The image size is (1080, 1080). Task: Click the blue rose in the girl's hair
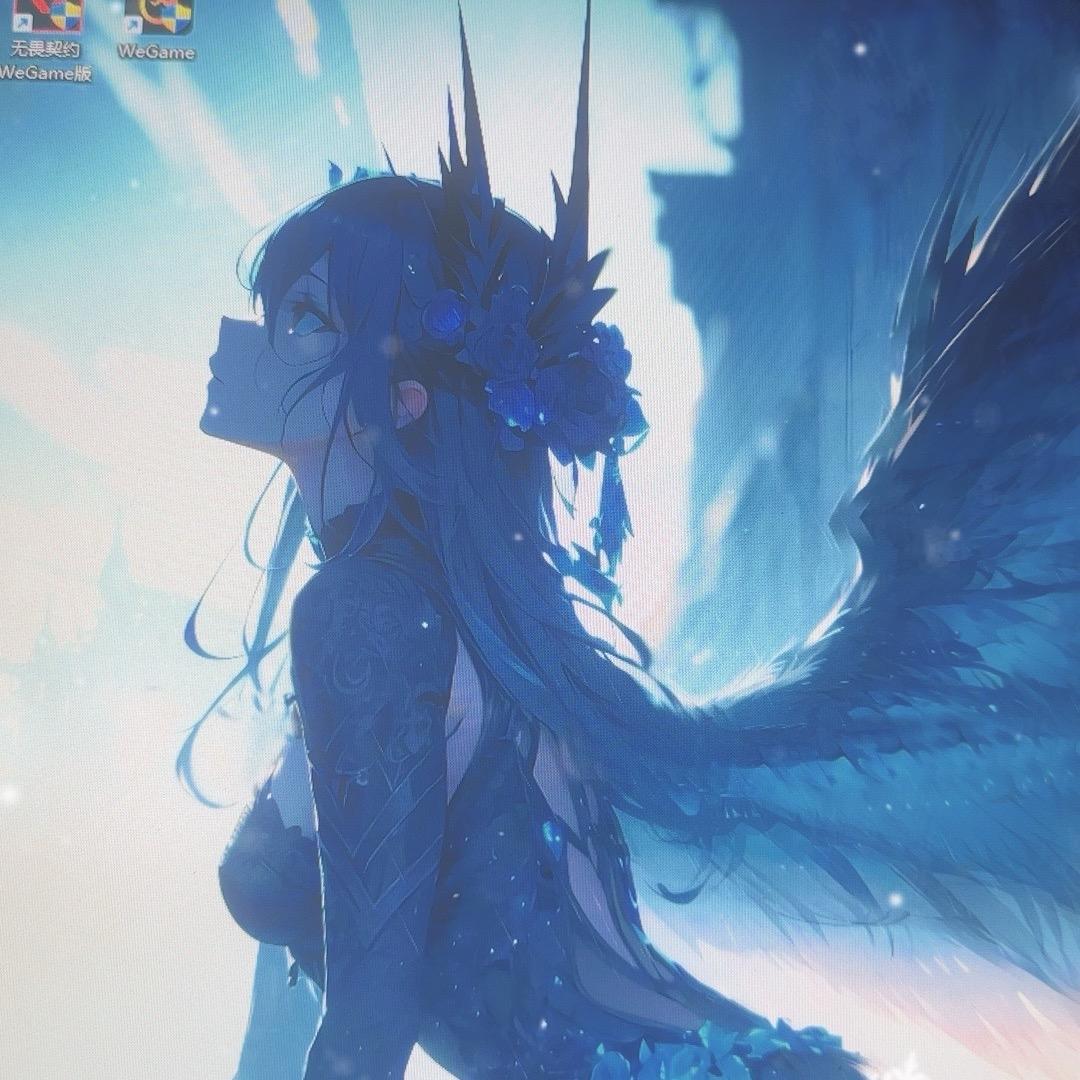445,318
